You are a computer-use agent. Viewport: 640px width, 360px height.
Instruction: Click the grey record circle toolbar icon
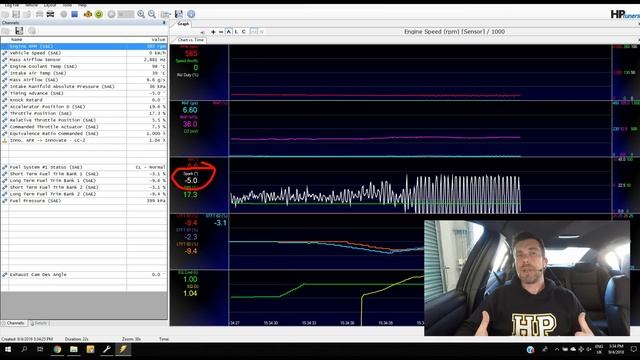(x=64, y=14)
